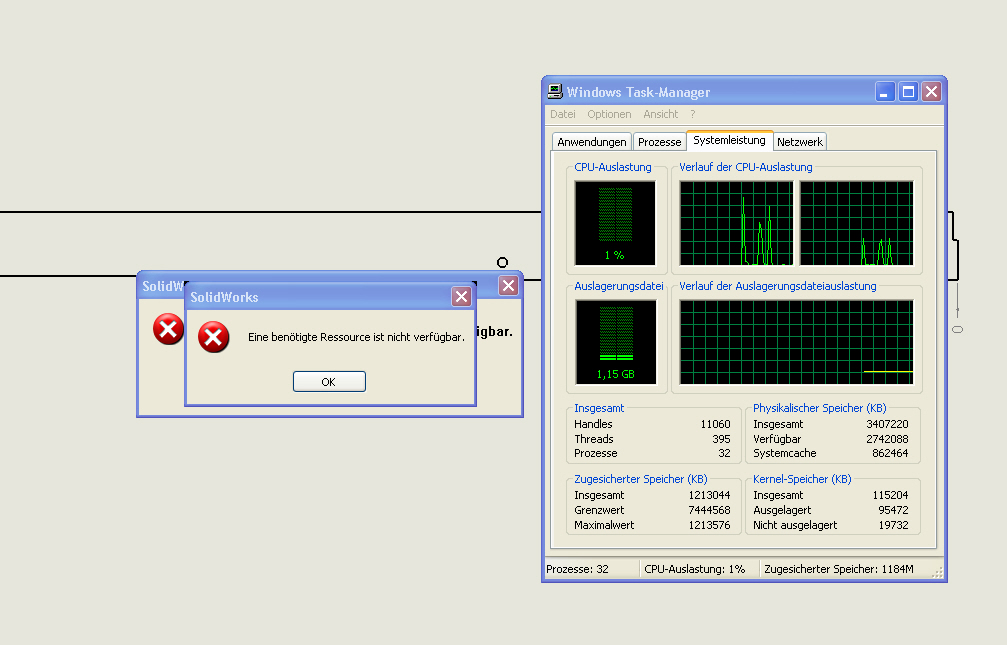Click status bar text Prozesse: 32
The height and width of the screenshot is (645, 1007).
coord(577,569)
